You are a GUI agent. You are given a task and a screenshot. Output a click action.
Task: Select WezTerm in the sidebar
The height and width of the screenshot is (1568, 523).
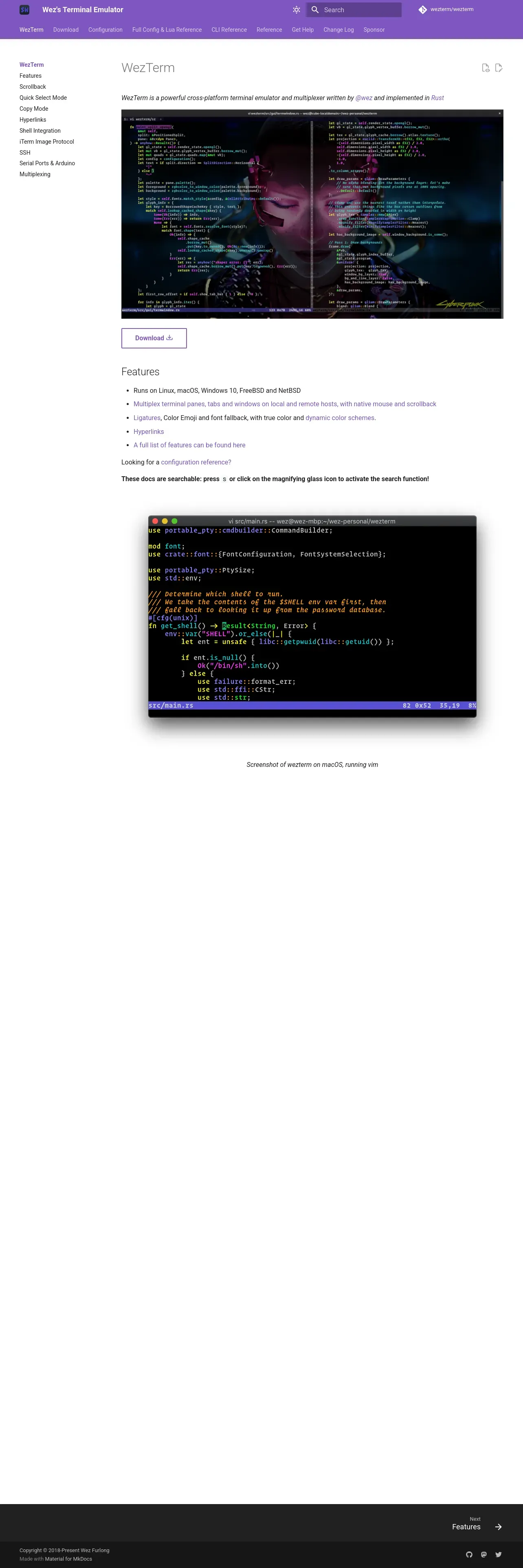32,65
